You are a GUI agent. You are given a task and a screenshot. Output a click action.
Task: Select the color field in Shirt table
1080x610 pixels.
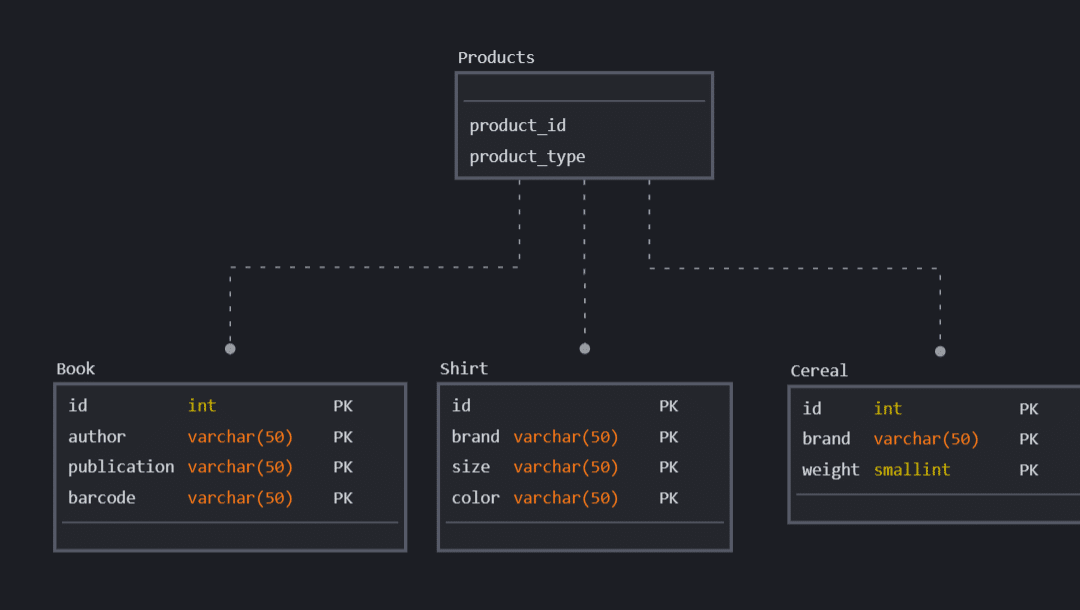click(476, 498)
